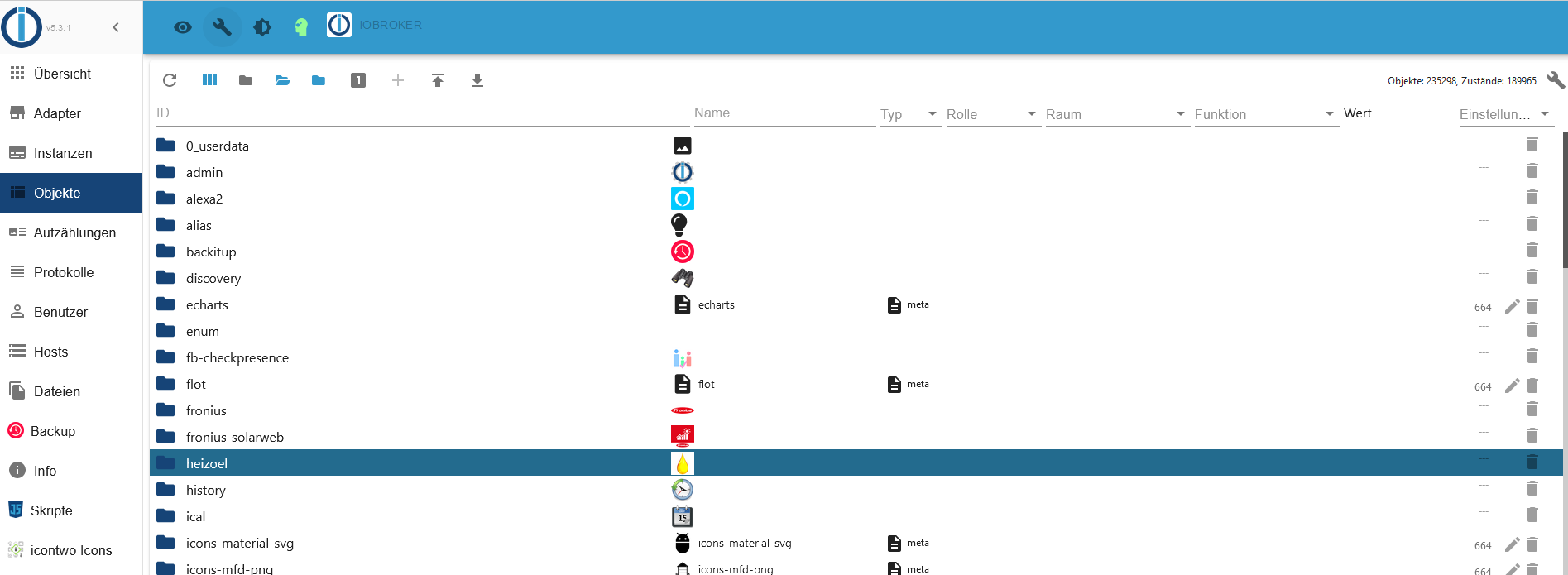Click the upload objects arrow icon
The width and height of the screenshot is (1568, 575).
(438, 80)
